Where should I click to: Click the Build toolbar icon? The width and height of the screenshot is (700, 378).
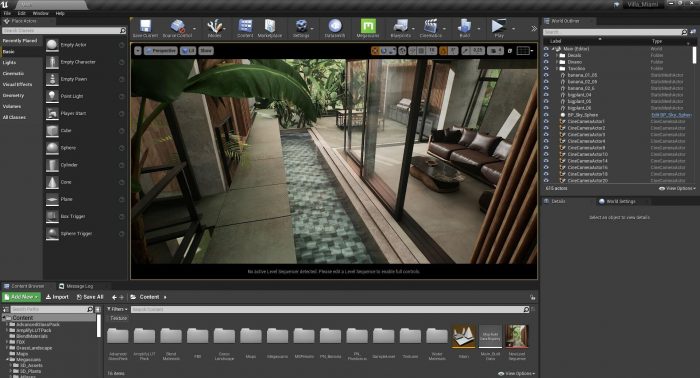[x=465, y=28]
